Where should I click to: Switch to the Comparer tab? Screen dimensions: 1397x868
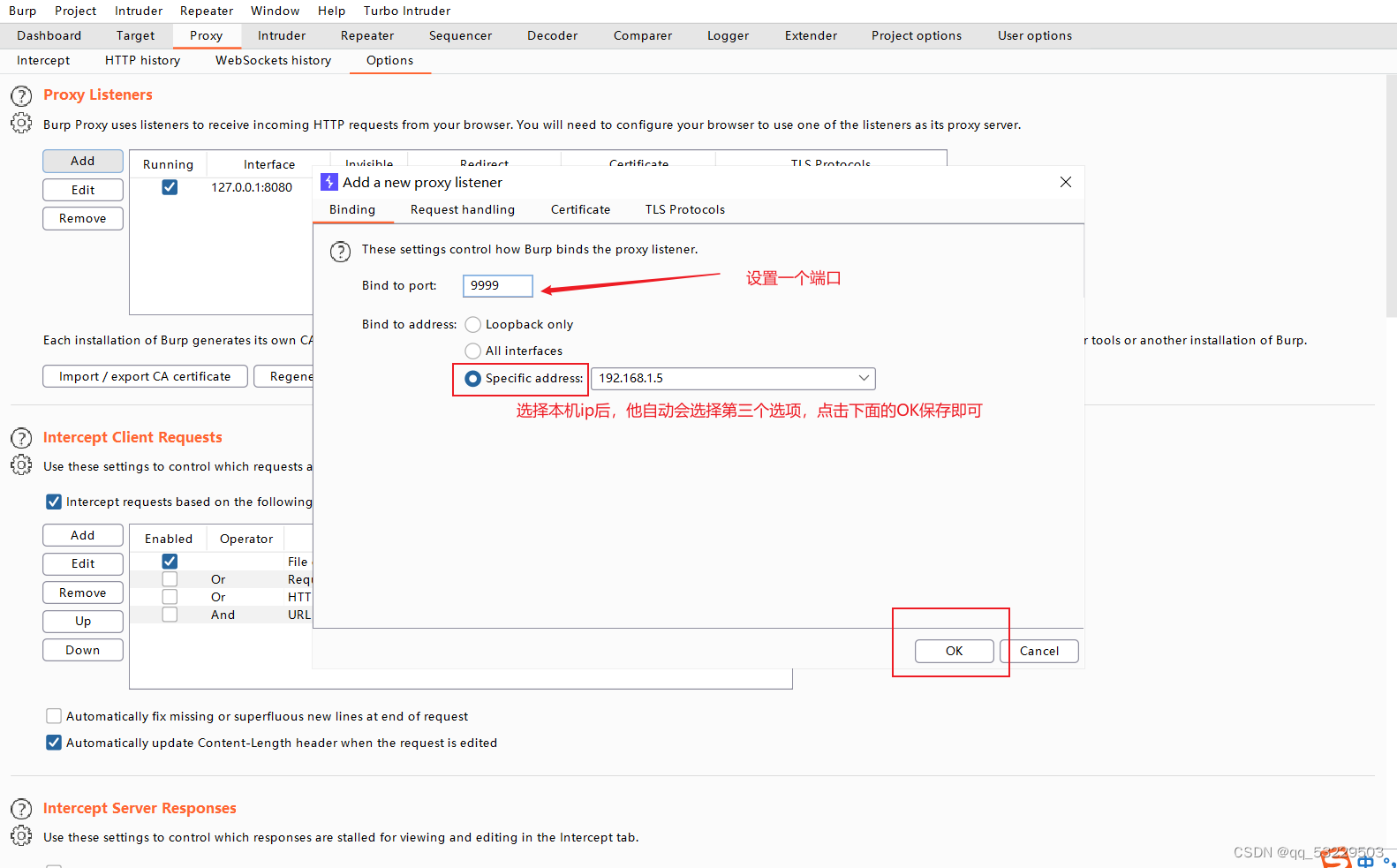[x=643, y=35]
